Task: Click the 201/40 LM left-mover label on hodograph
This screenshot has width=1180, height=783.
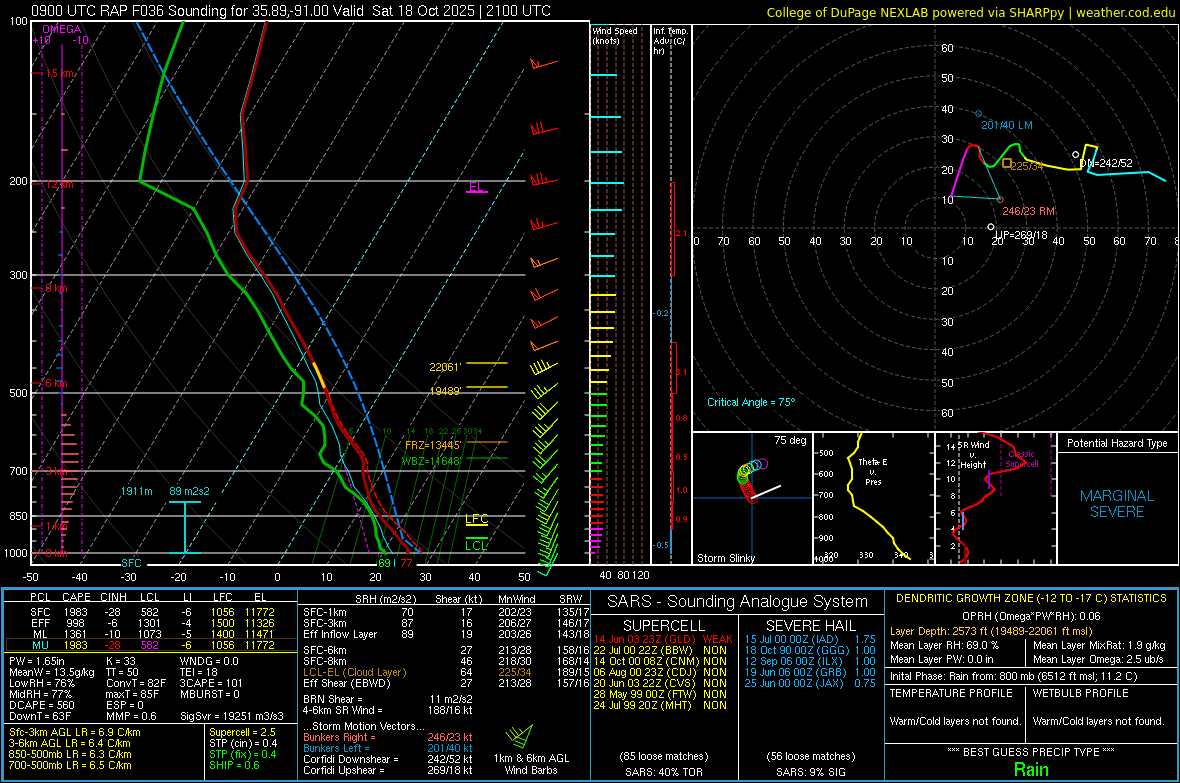Action: pos(1007,125)
